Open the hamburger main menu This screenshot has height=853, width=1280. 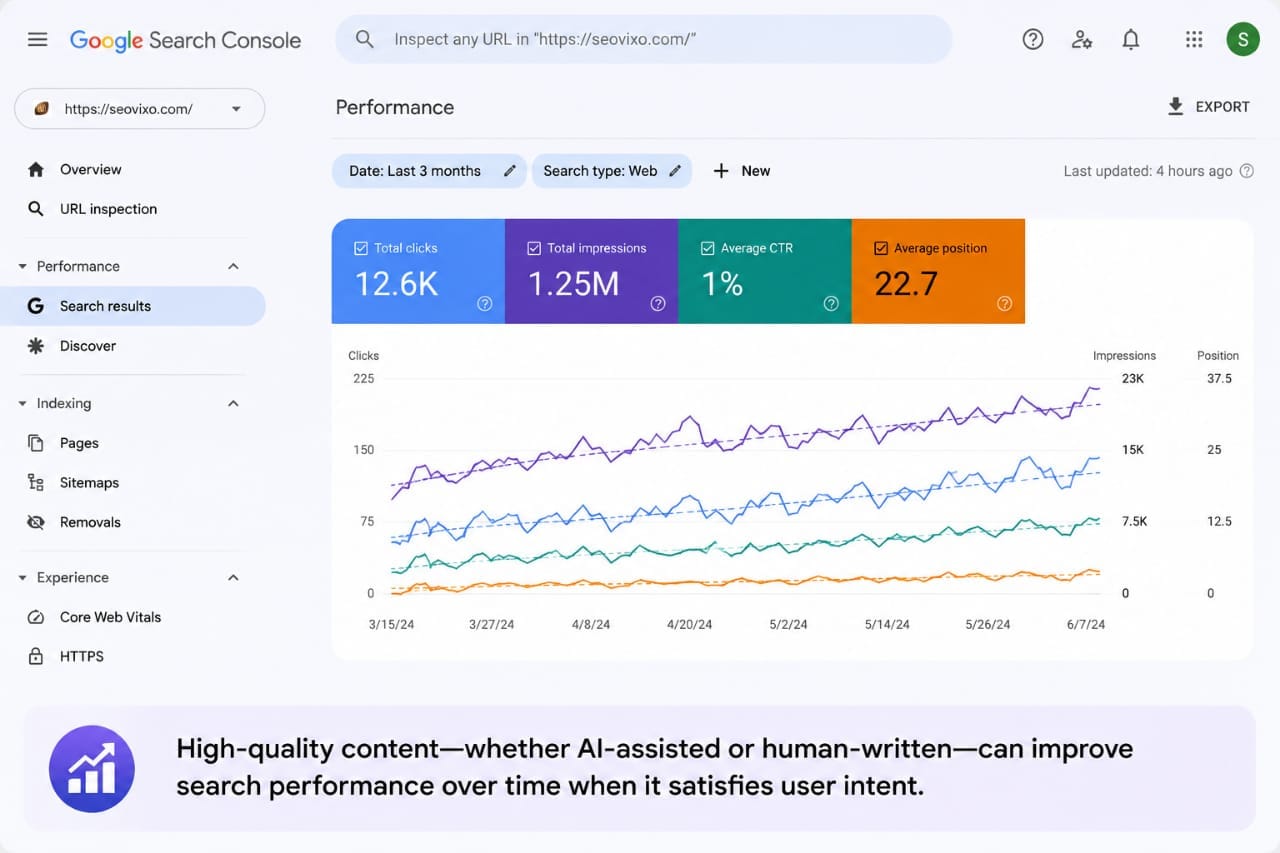click(37, 40)
